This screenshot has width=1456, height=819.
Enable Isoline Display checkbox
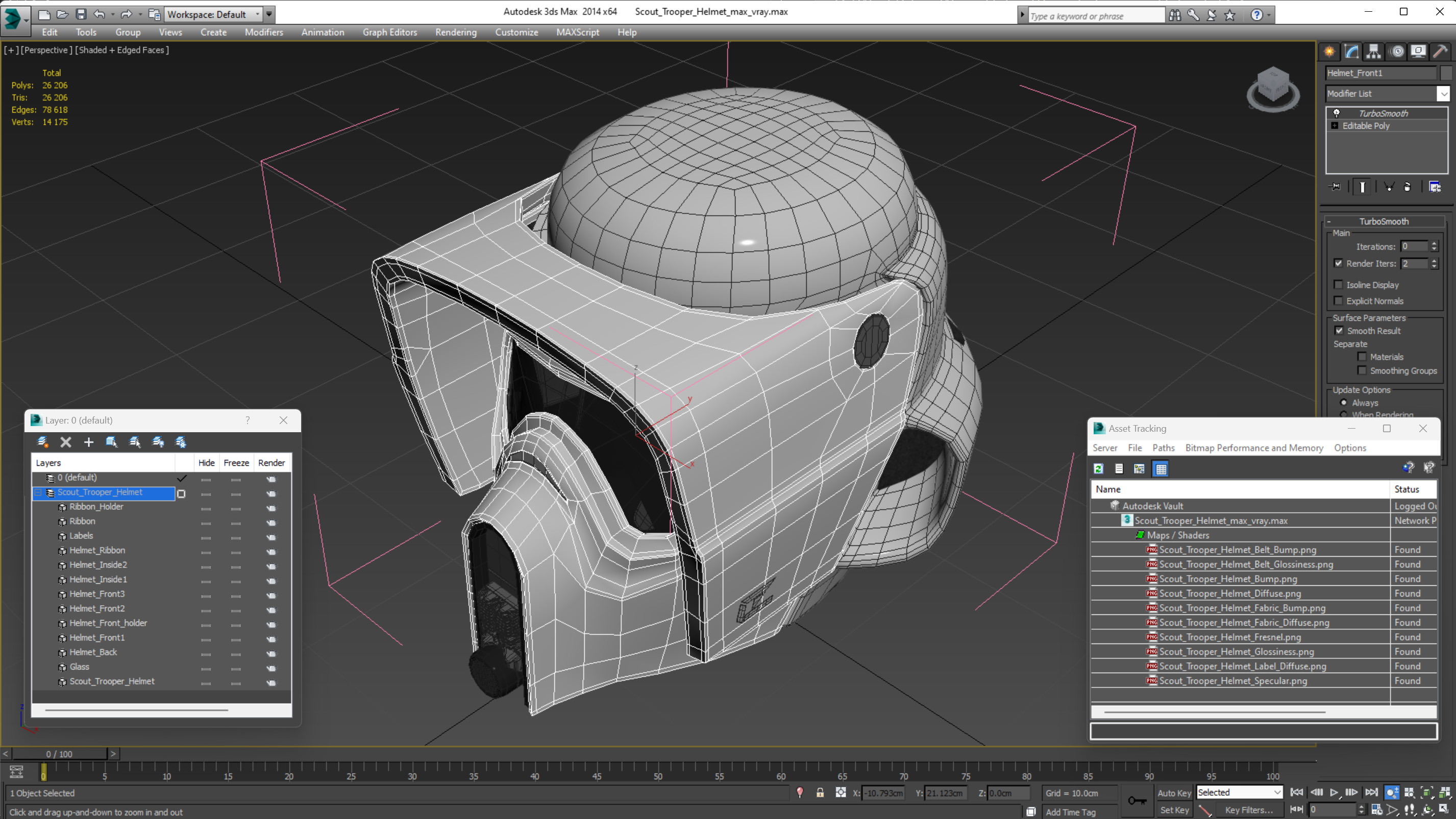[1338, 284]
